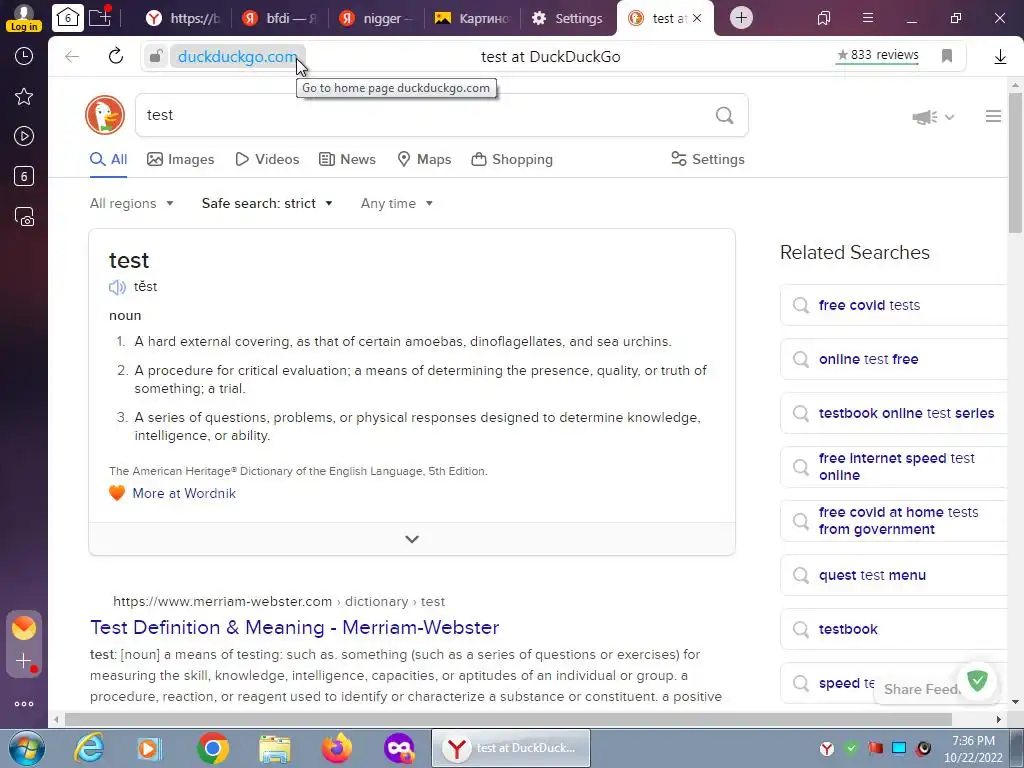Expand the dictionary definition card chevron

(412, 539)
